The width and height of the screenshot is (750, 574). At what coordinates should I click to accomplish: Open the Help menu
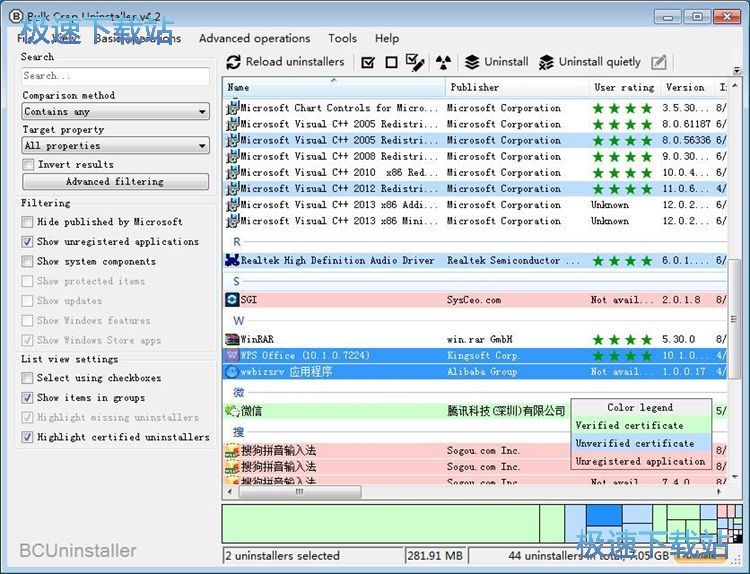pos(387,38)
